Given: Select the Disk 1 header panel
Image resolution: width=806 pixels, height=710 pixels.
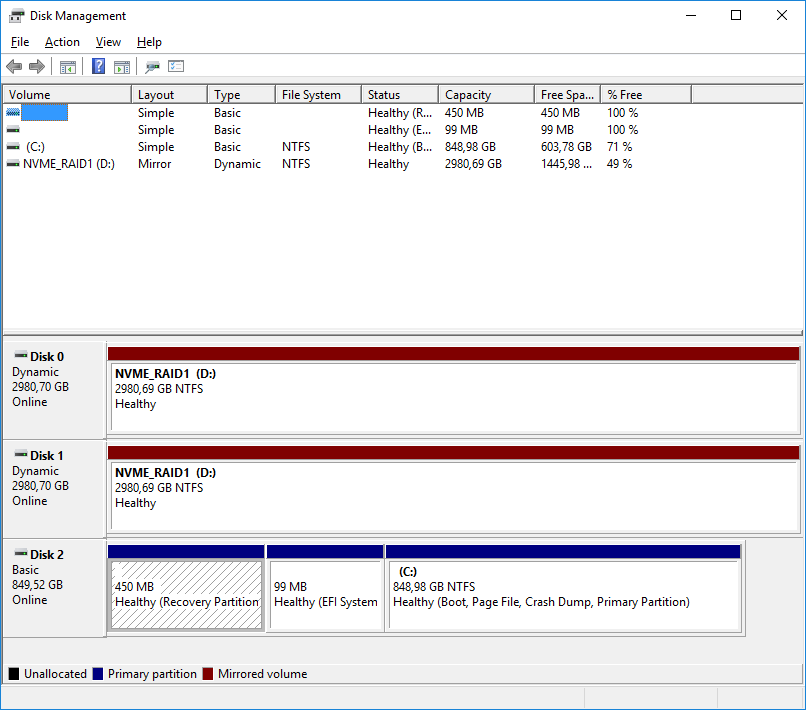Looking at the screenshot, I should [54, 489].
